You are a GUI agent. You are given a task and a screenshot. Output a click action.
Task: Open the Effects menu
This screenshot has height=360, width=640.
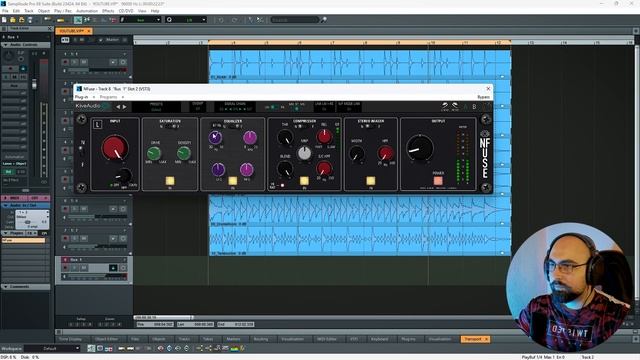tap(108, 11)
